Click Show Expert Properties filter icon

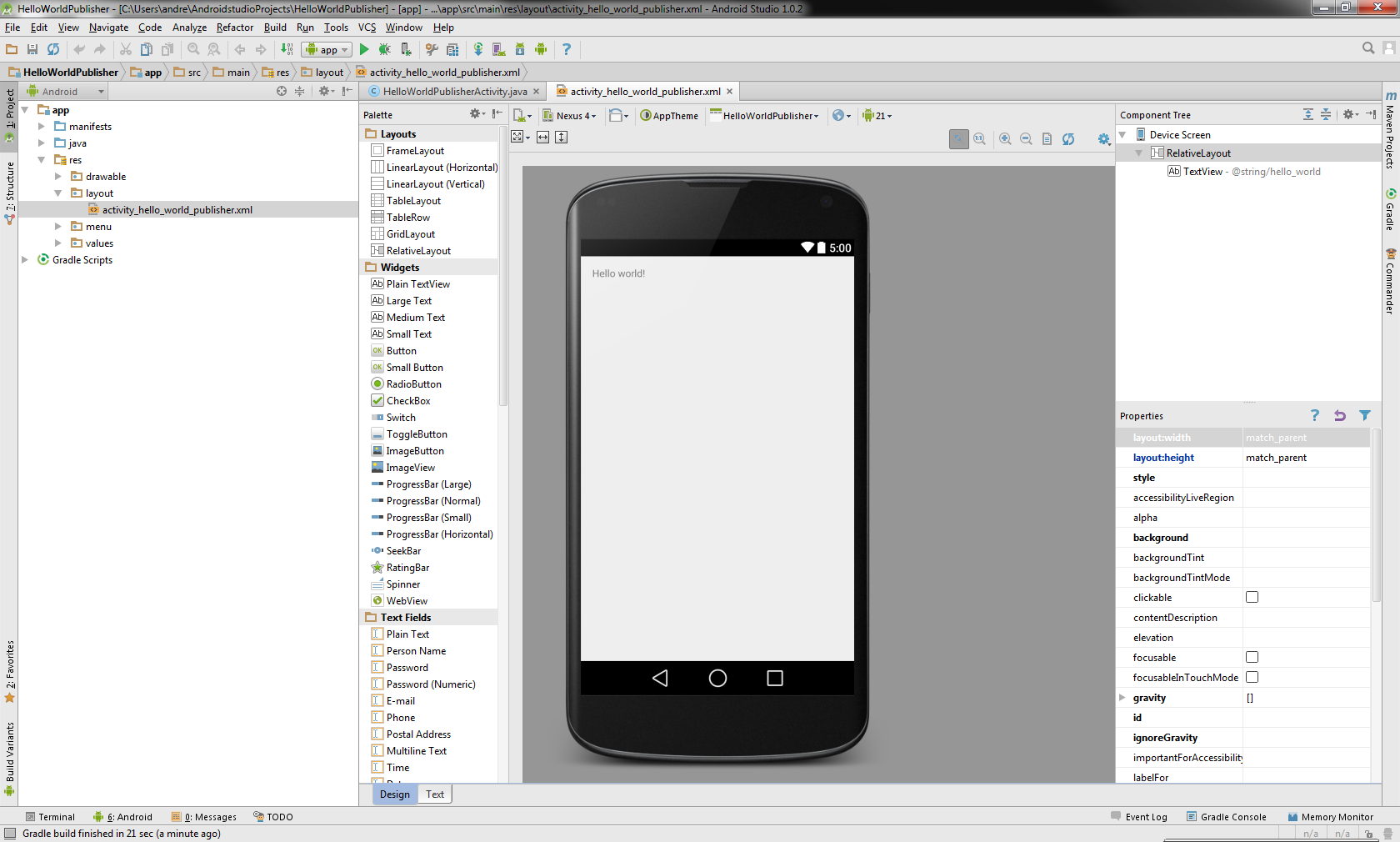pos(1365,415)
